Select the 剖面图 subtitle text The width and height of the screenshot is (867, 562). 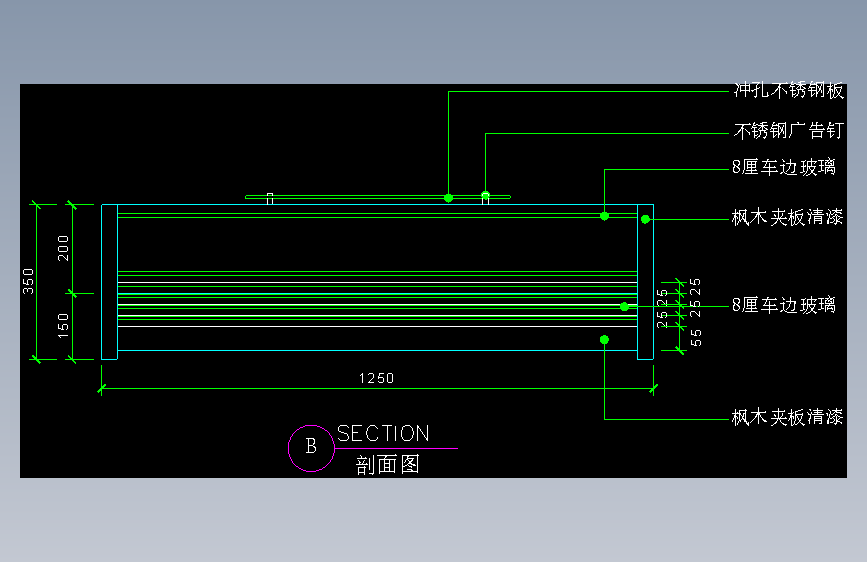coord(388,465)
